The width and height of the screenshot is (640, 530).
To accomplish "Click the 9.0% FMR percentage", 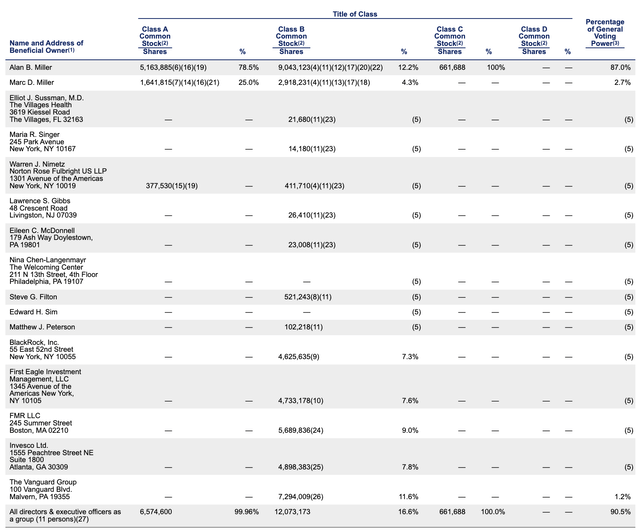I will (x=410, y=430).
